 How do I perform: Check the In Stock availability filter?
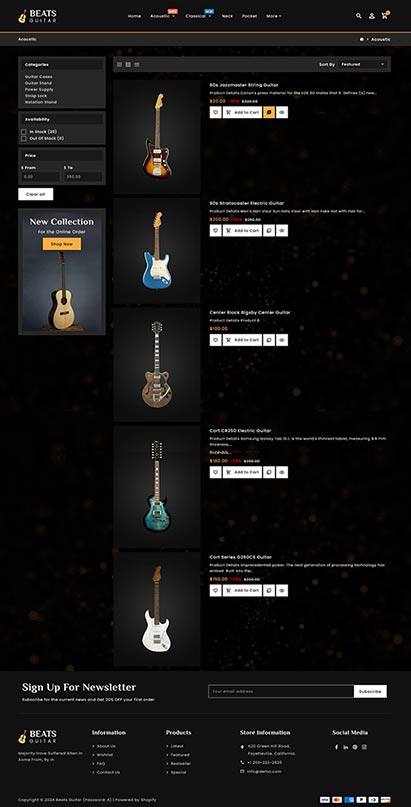point(24,132)
